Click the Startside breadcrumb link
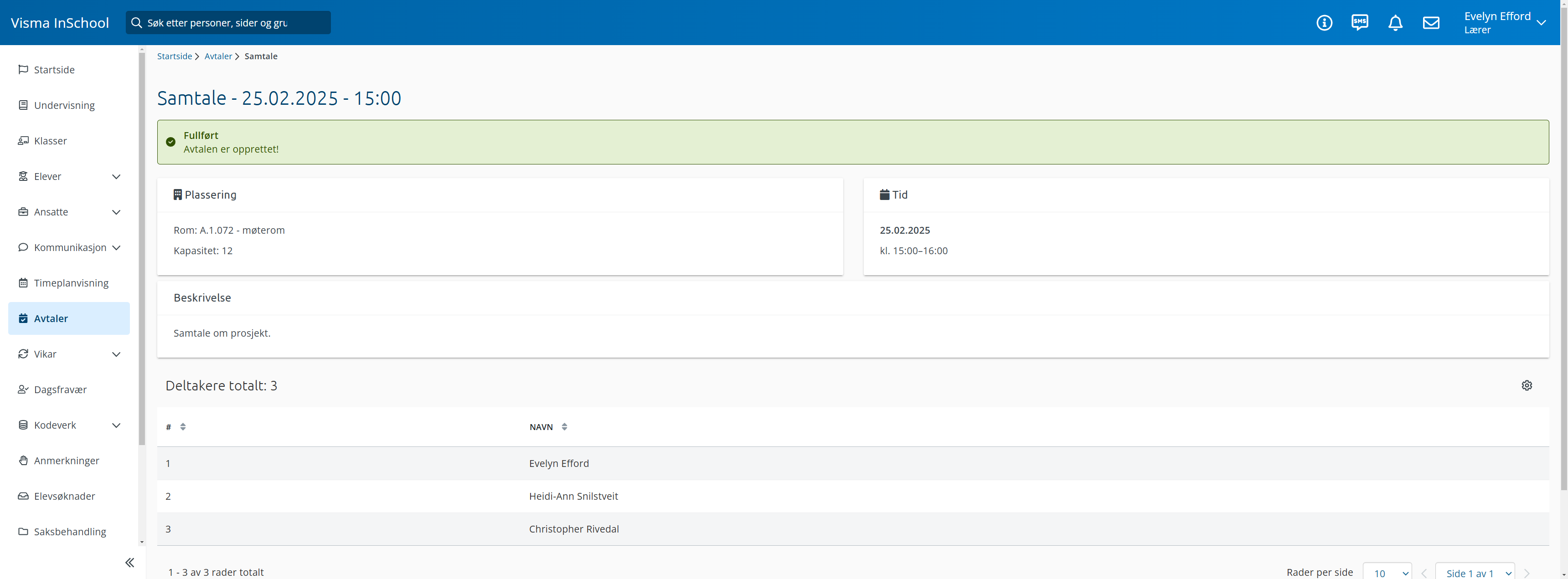 coord(174,56)
